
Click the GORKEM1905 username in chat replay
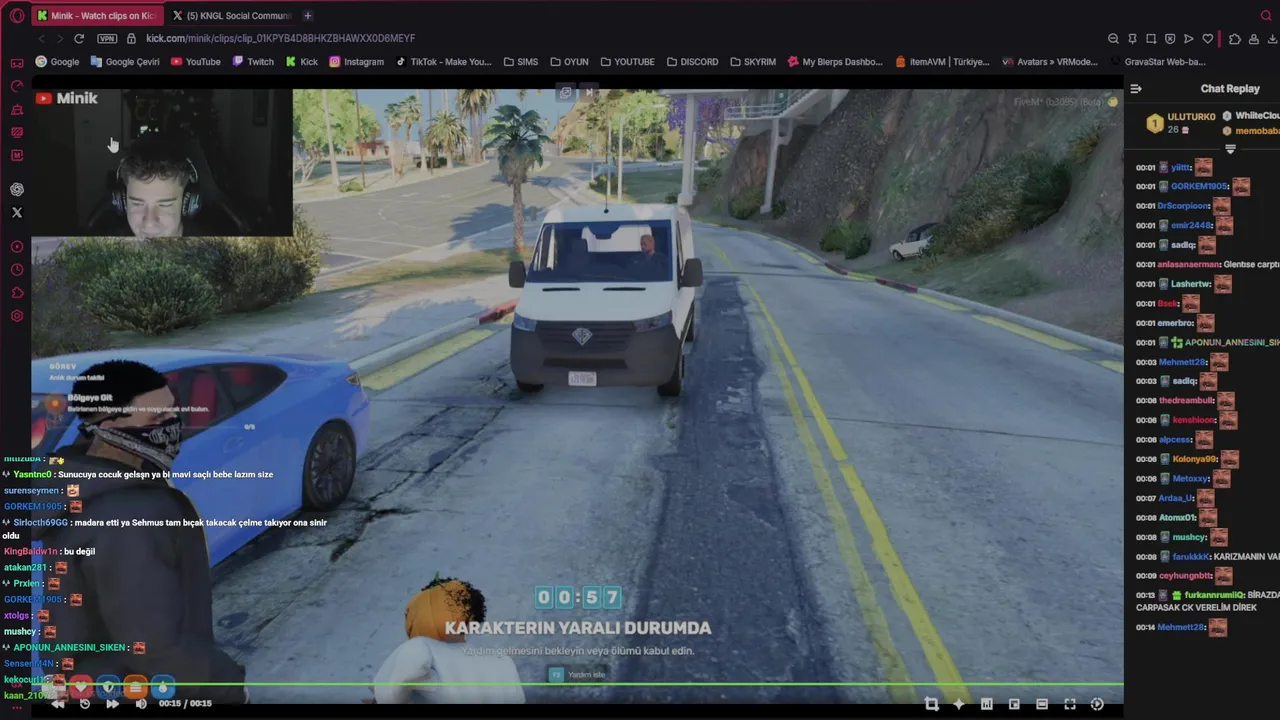1199,186
